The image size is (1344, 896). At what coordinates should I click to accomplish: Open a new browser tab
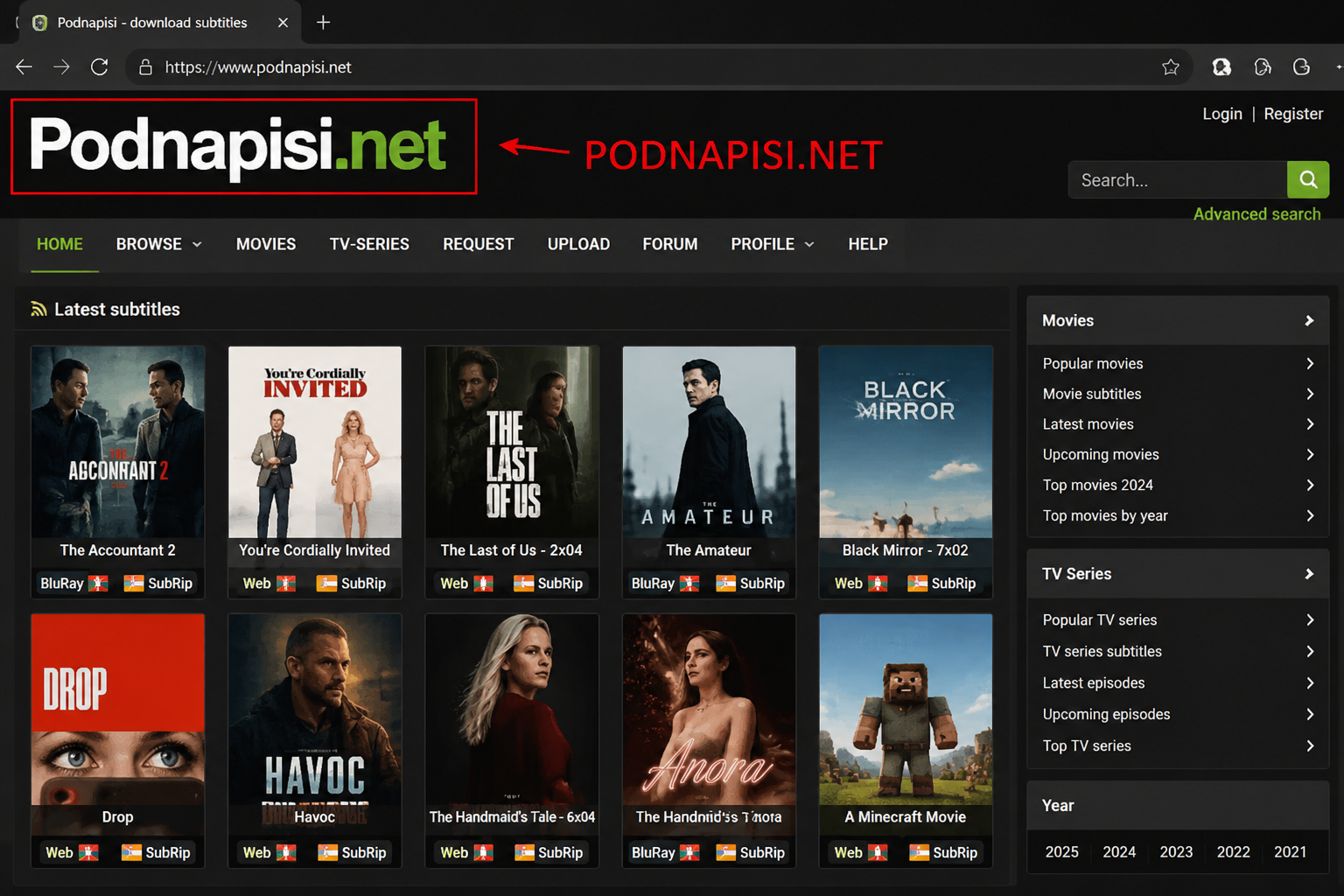click(323, 23)
